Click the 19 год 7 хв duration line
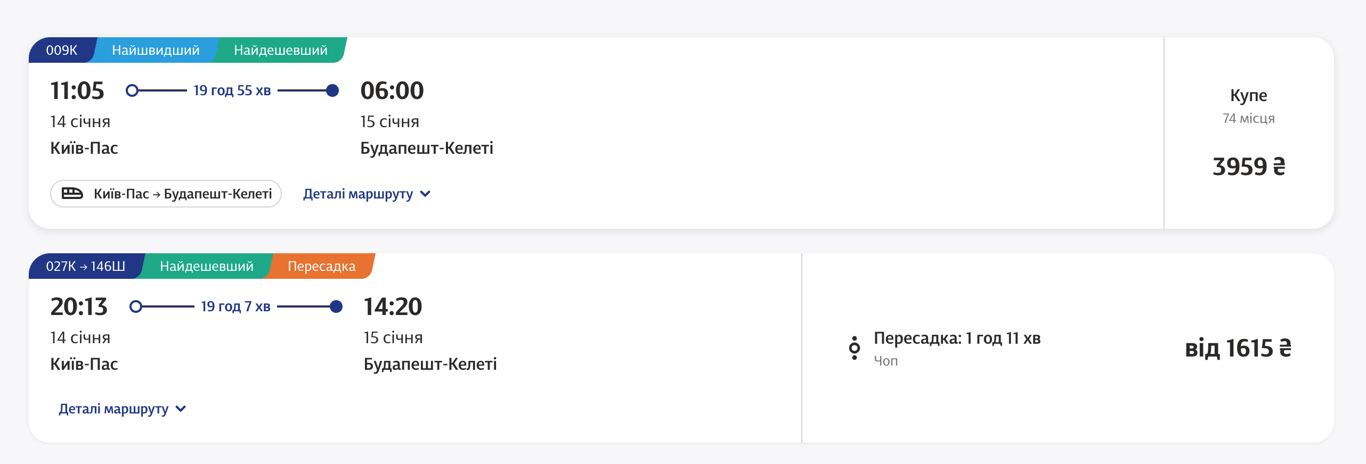The image size is (1366, 464). click(236, 307)
